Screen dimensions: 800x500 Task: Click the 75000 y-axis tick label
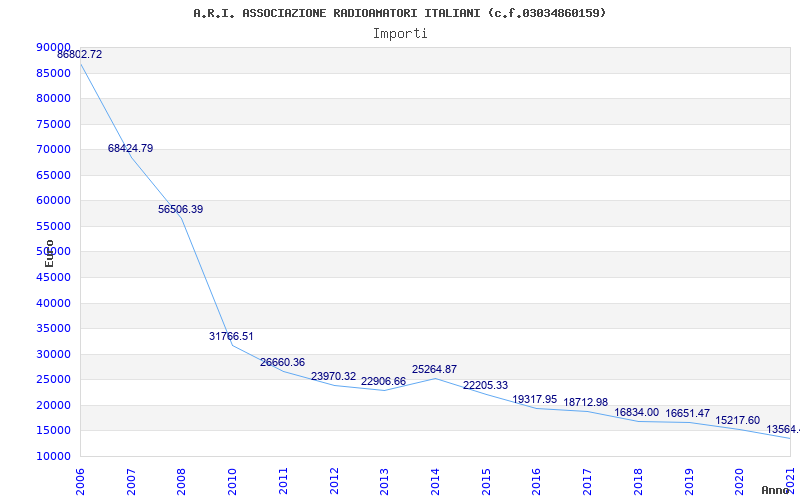point(53,124)
